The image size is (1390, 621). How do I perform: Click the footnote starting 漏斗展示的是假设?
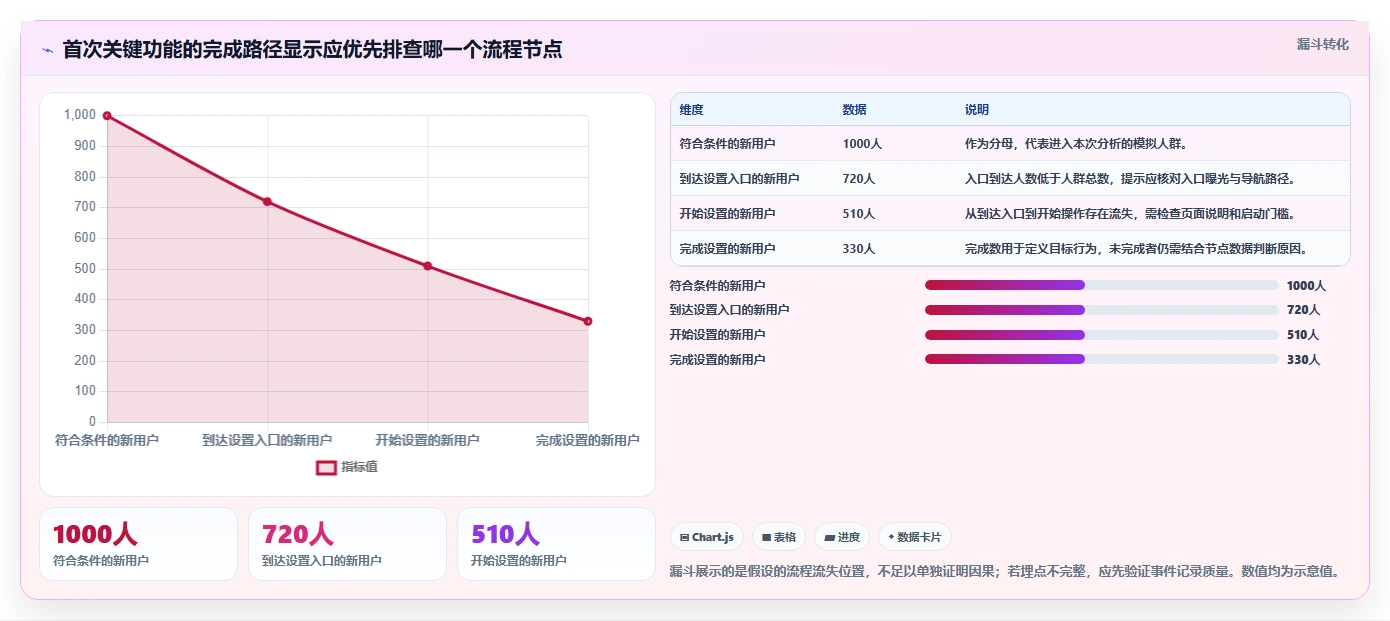[x=1005, y=572]
